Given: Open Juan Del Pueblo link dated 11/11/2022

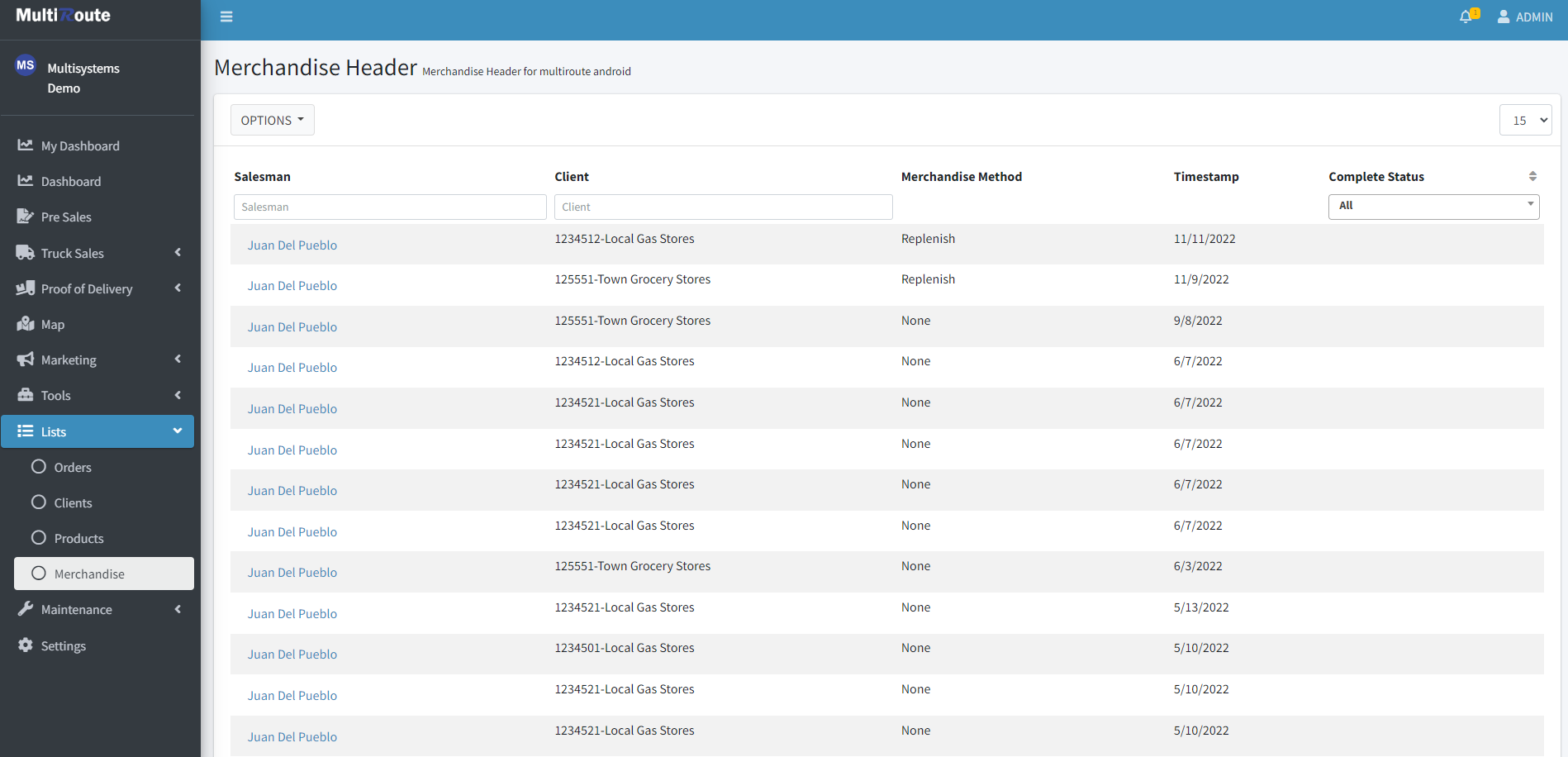Looking at the screenshot, I should pyautogui.click(x=292, y=245).
